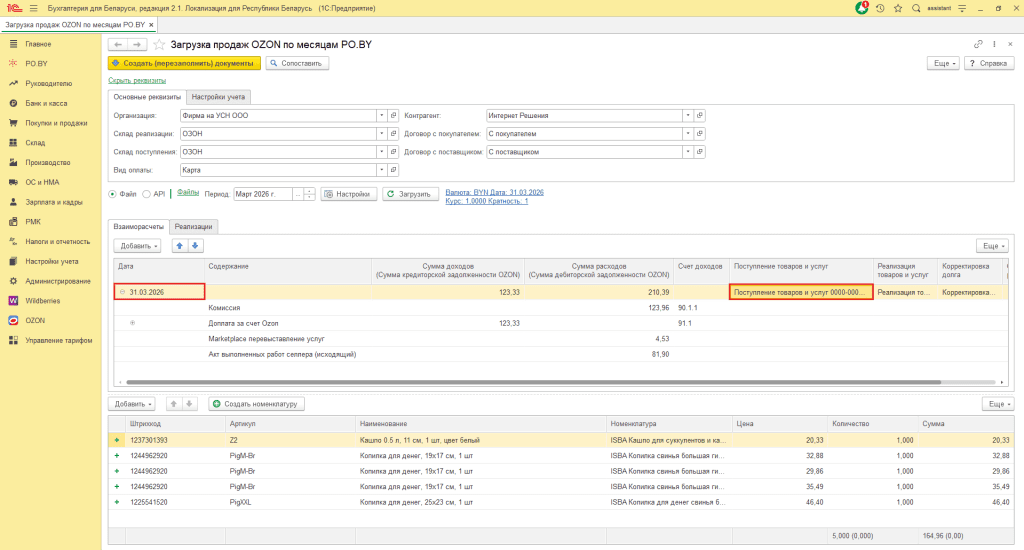The image size is (1024, 550).
Task: Click Скрыть реквизиты link
Action: pyautogui.click(x=137, y=80)
